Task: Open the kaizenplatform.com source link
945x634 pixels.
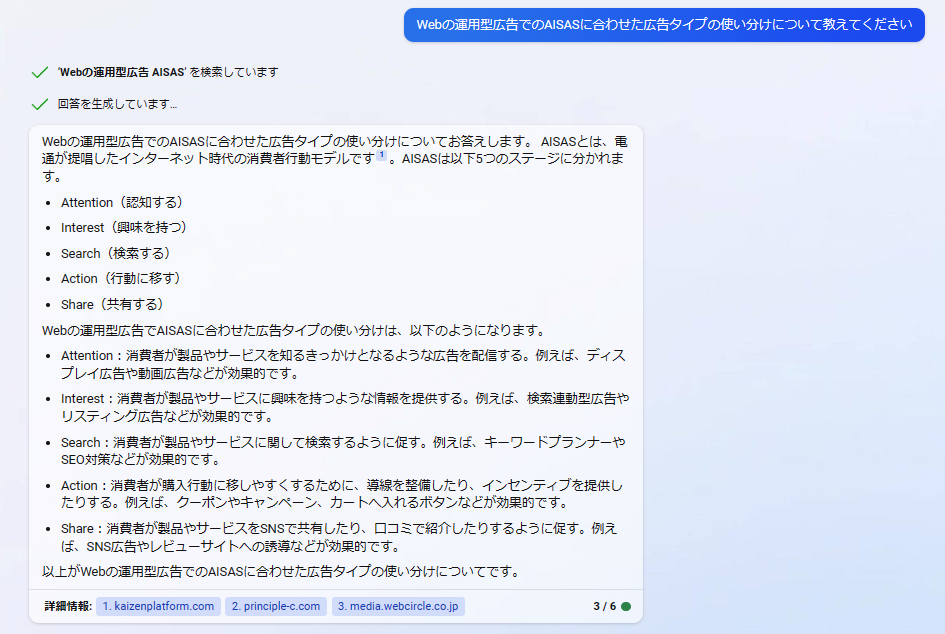Action: click(x=158, y=606)
